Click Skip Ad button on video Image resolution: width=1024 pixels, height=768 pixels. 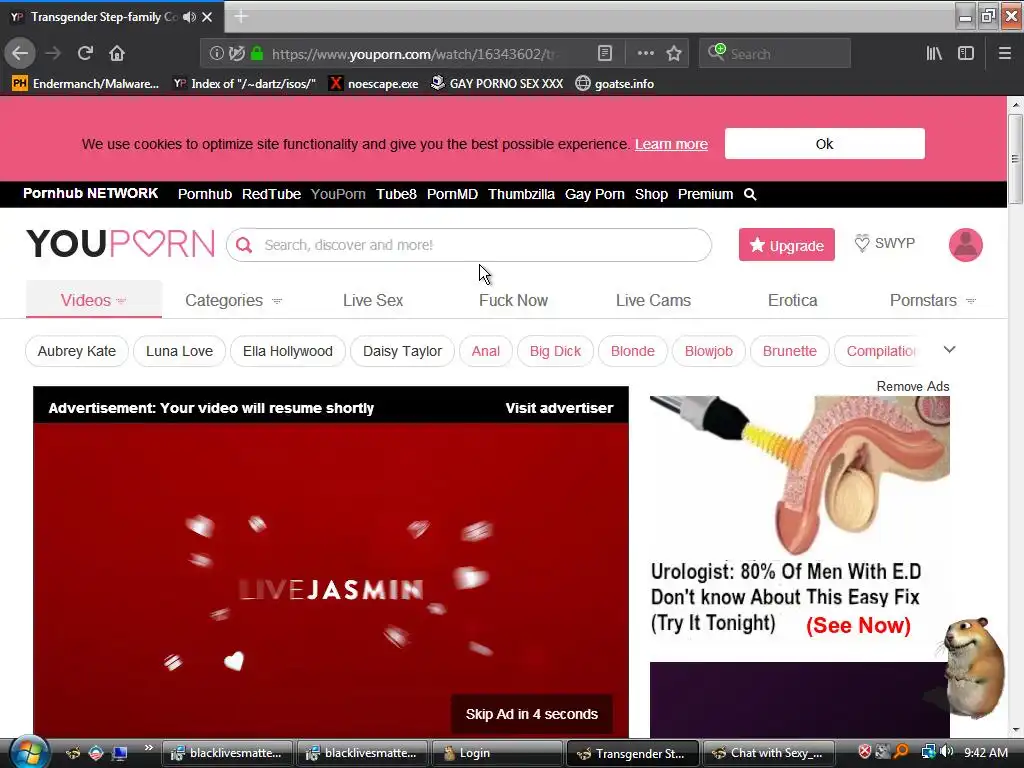pyautogui.click(x=532, y=714)
